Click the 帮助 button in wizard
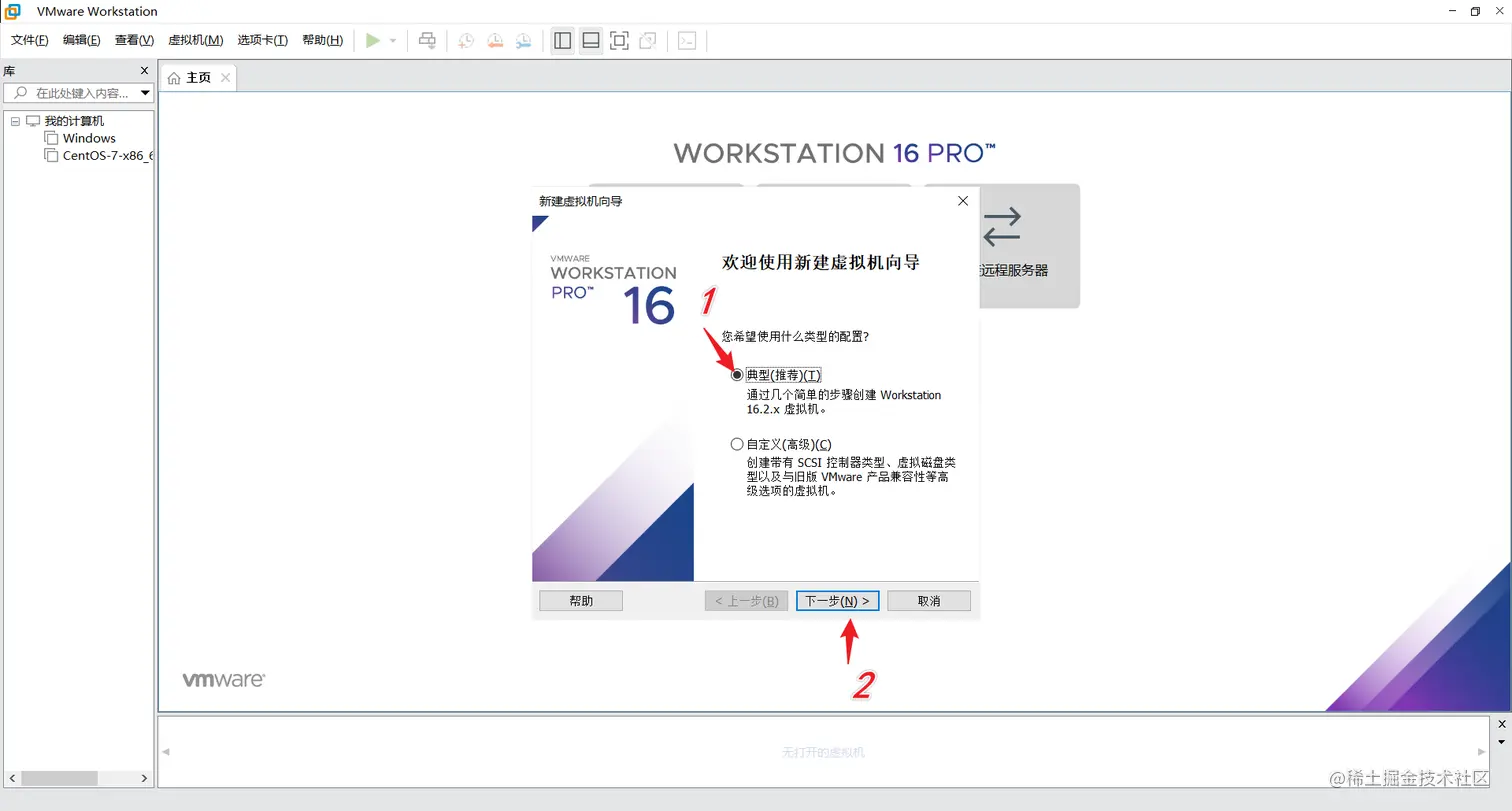This screenshot has height=811, width=1512. tap(581, 601)
